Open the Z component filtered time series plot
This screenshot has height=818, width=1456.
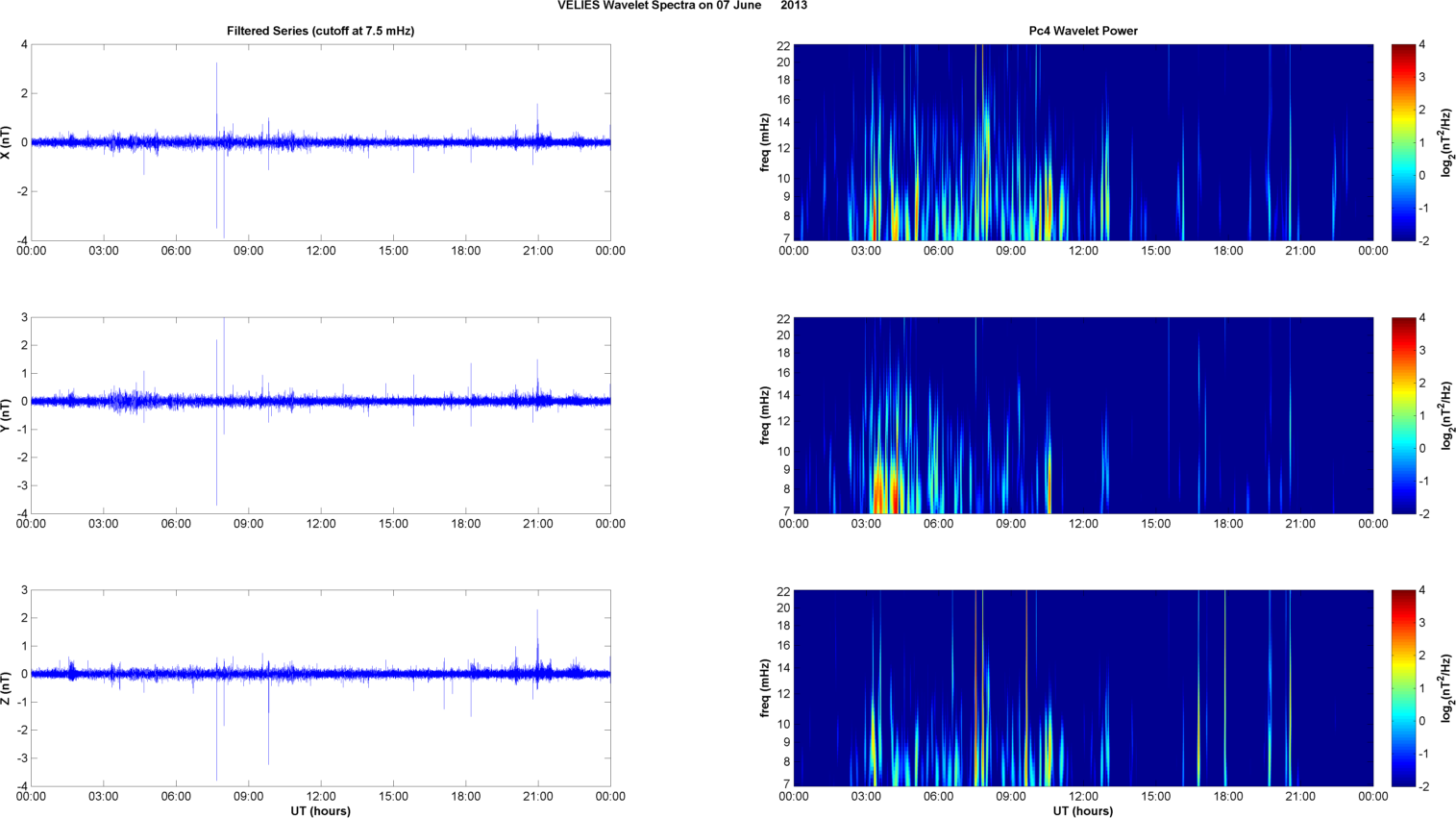[x=321, y=688]
